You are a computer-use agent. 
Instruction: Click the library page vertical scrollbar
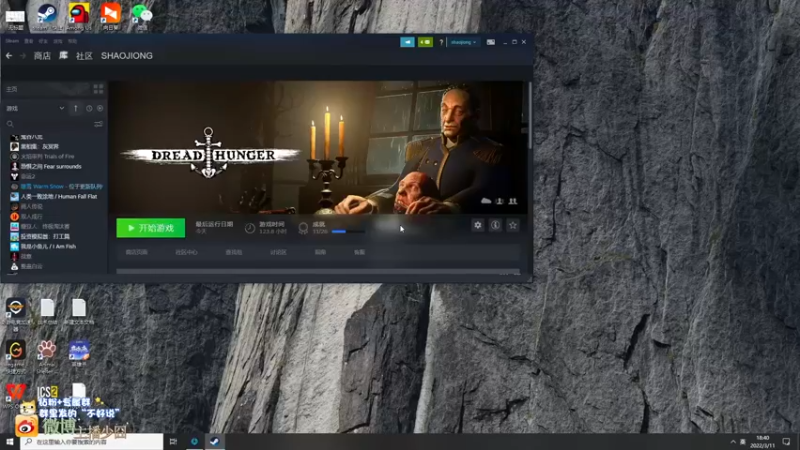tap(530, 116)
